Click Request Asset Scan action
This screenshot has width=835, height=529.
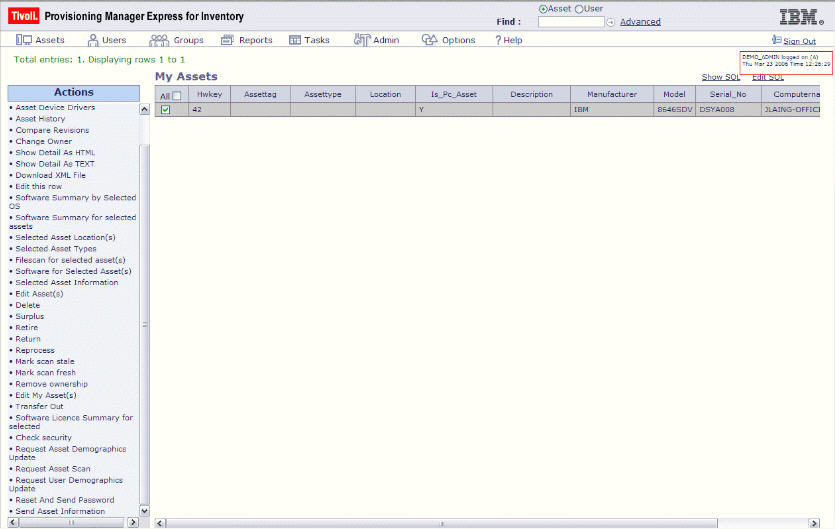pyautogui.click(x=53, y=469)
